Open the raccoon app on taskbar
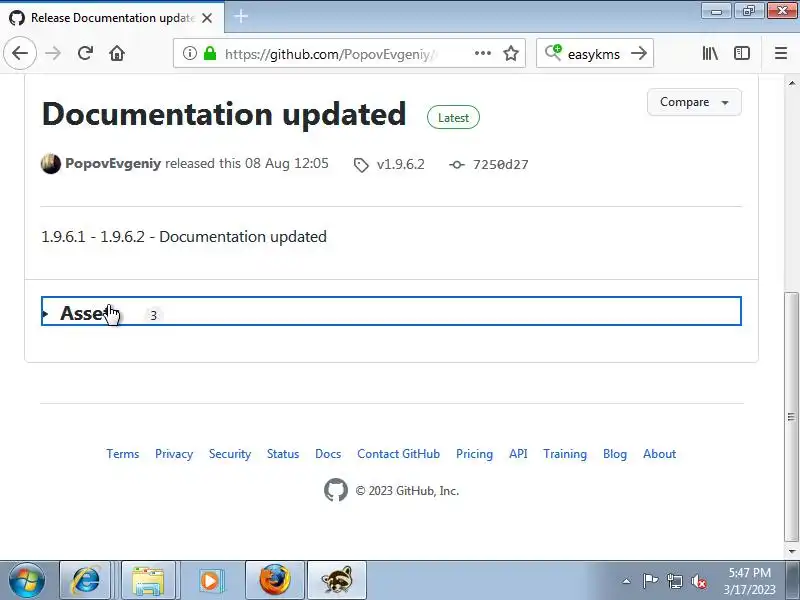Screen dimensions: 800x600 (x=337, y=580)
